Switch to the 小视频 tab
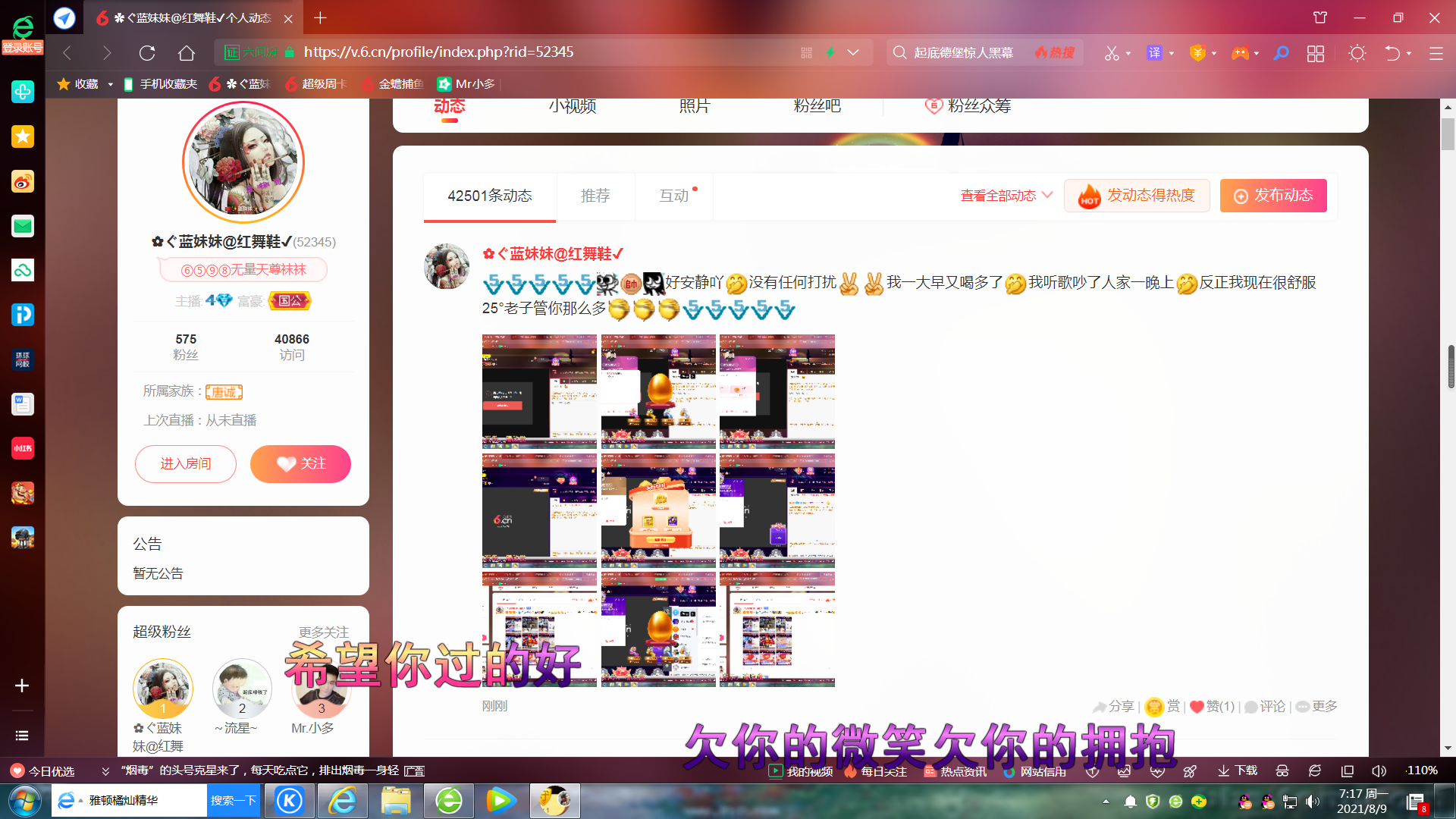Viewport: 1456px width, 819px height. click(573, 106)
